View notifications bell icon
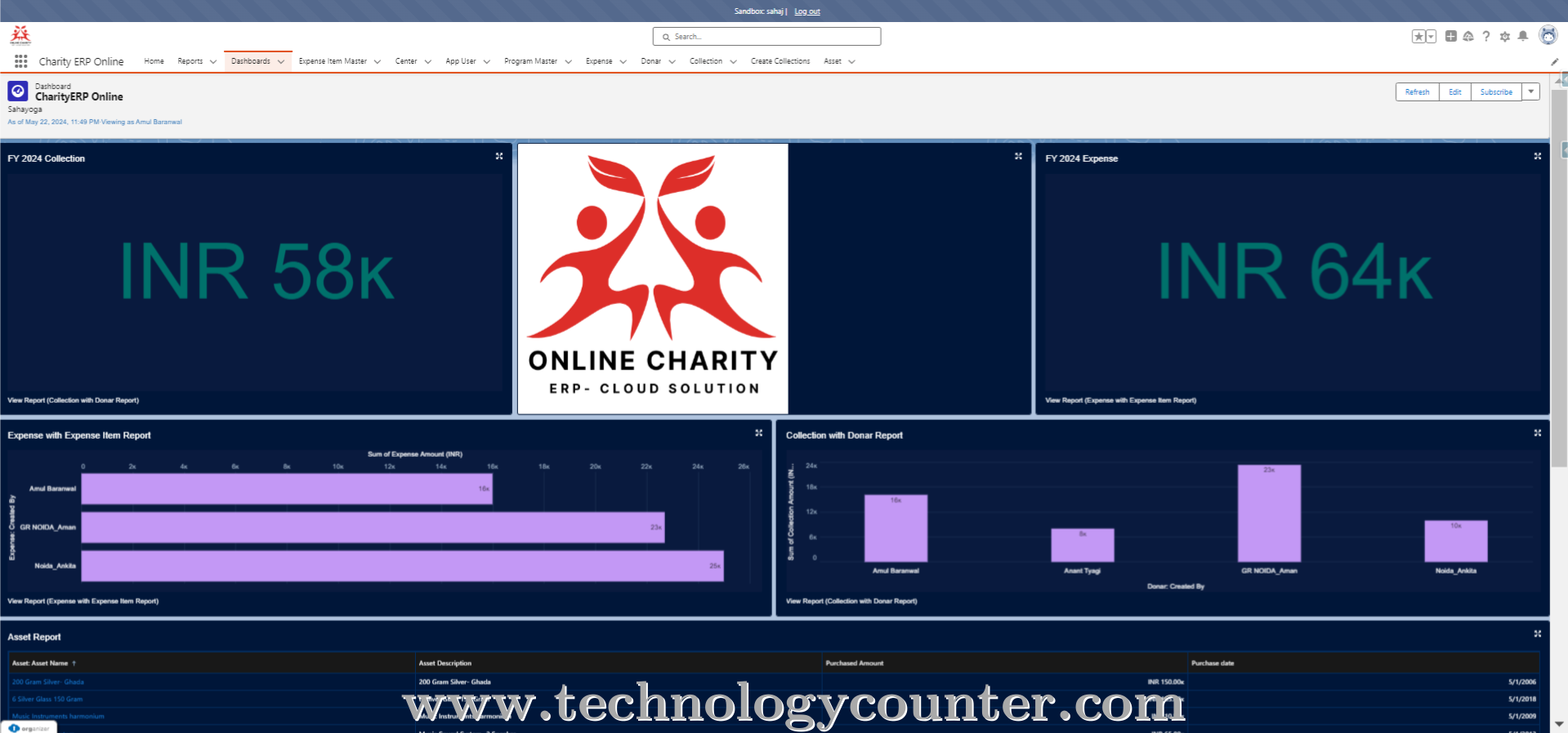The image size is (1568, 733). pos(1523,36)
